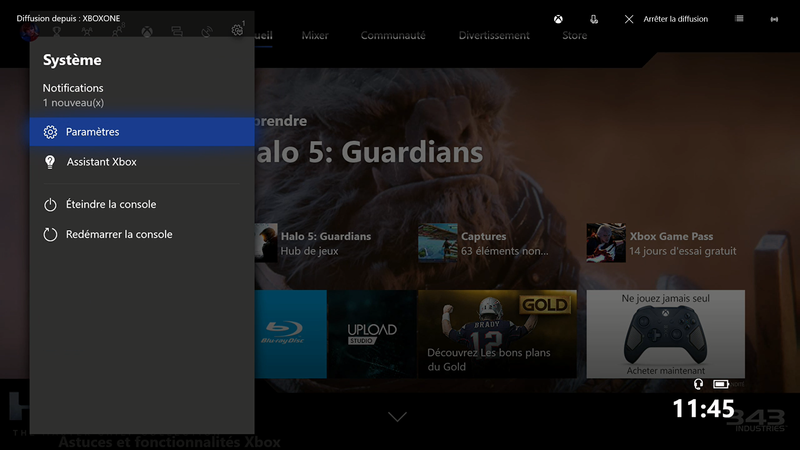The height and width of the screenshot is (450, 800).
Task: Open the profile avatar in the guide
Action: pyautogui.click(x=30, y=32)
